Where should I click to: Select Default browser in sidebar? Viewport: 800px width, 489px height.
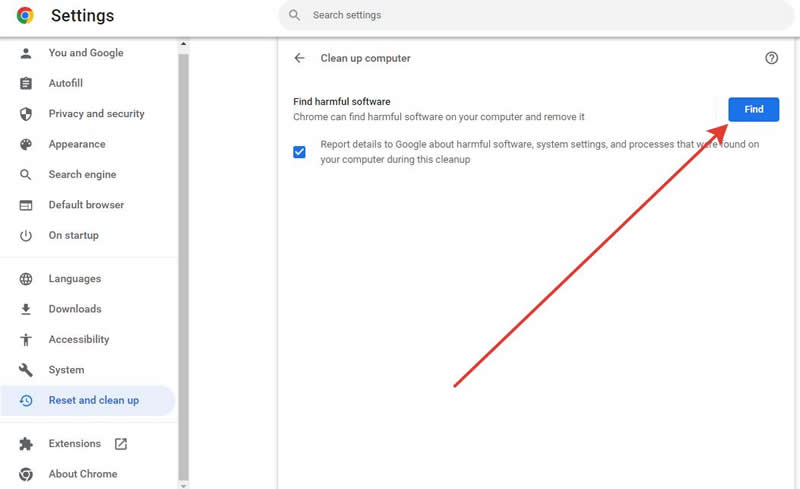[x=86, y=205]
